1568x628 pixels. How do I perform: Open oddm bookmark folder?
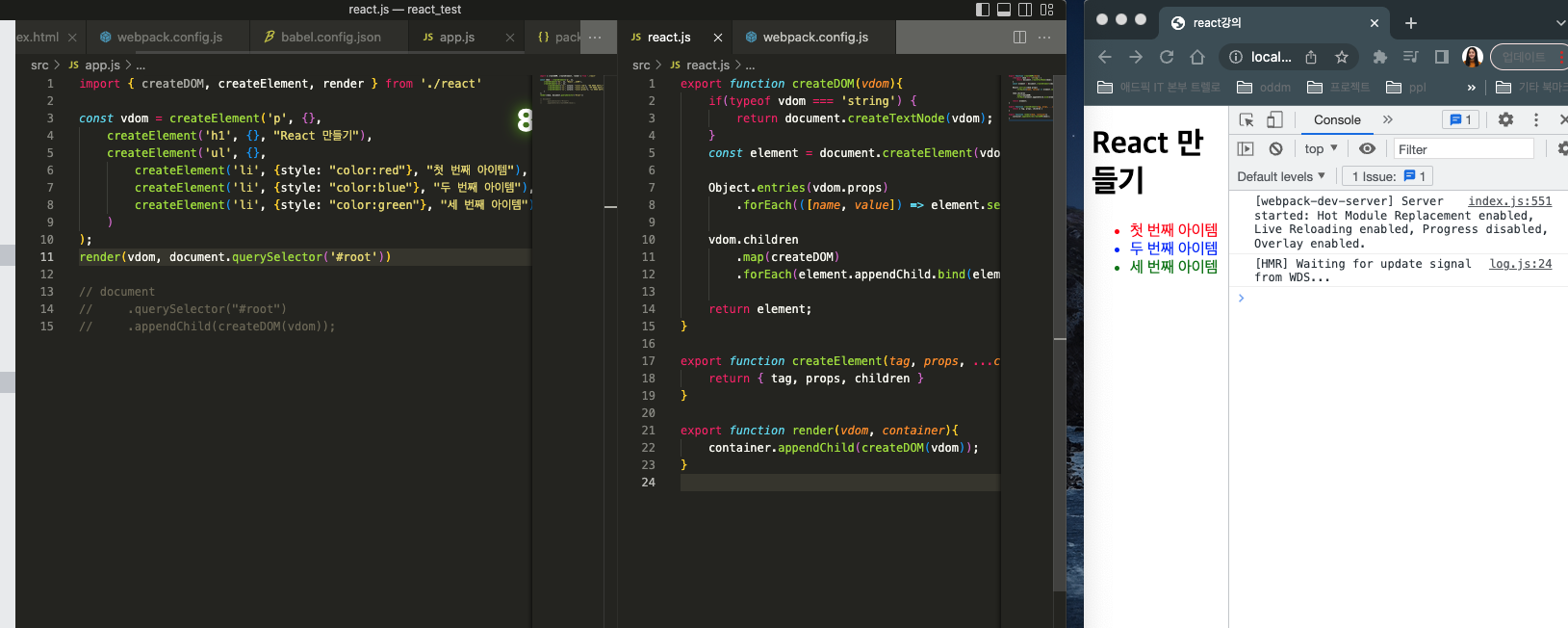point(1264,87)
